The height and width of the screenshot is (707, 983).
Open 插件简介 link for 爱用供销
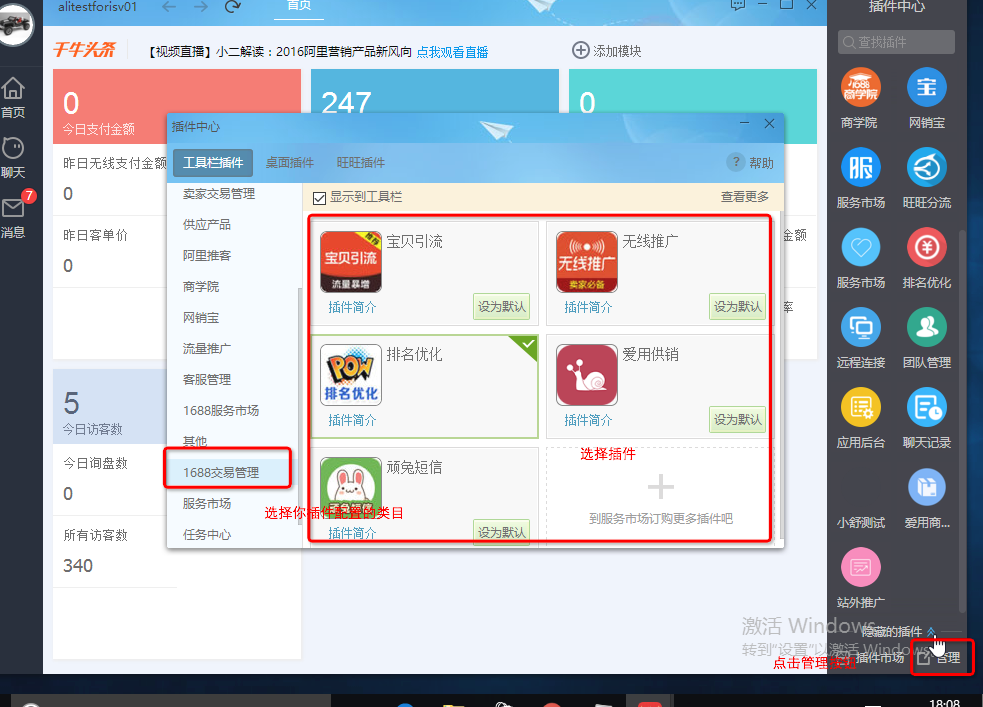pyautogui.click(x=588, y=420)
